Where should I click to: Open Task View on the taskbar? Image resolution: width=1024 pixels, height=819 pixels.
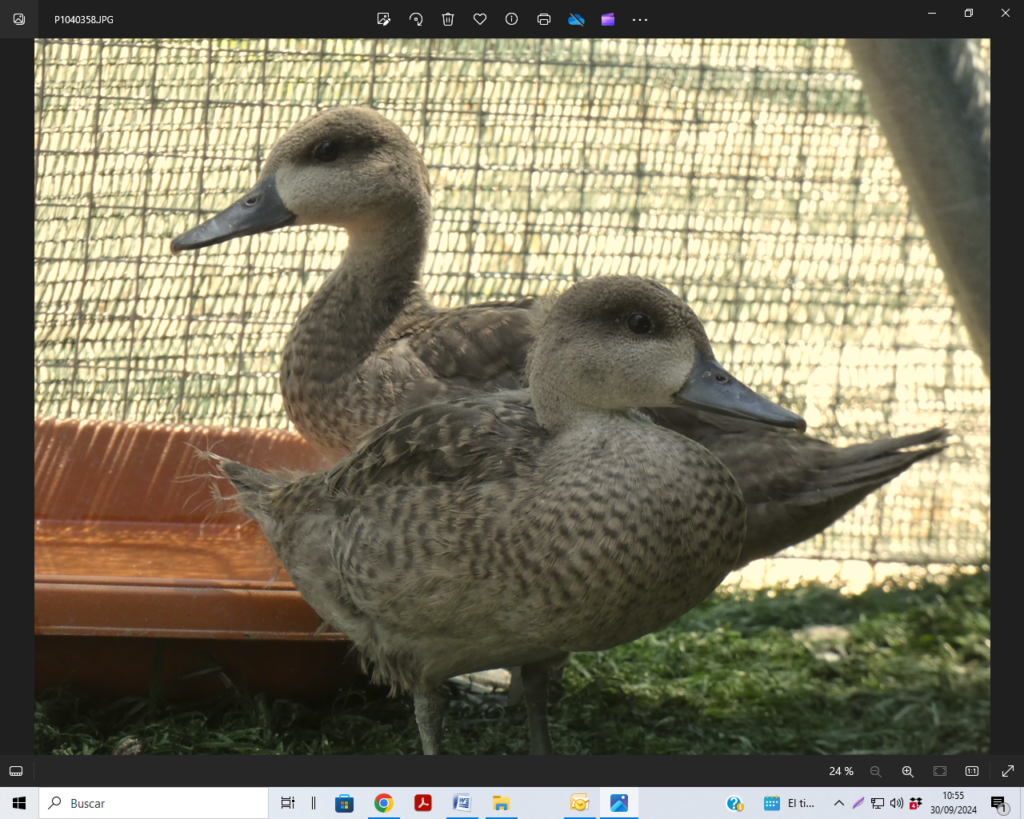[287, 803]
